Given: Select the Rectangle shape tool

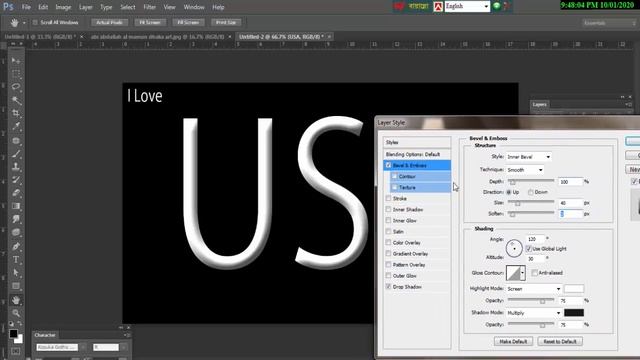Looking at the screenshot, I should (16, 286).
